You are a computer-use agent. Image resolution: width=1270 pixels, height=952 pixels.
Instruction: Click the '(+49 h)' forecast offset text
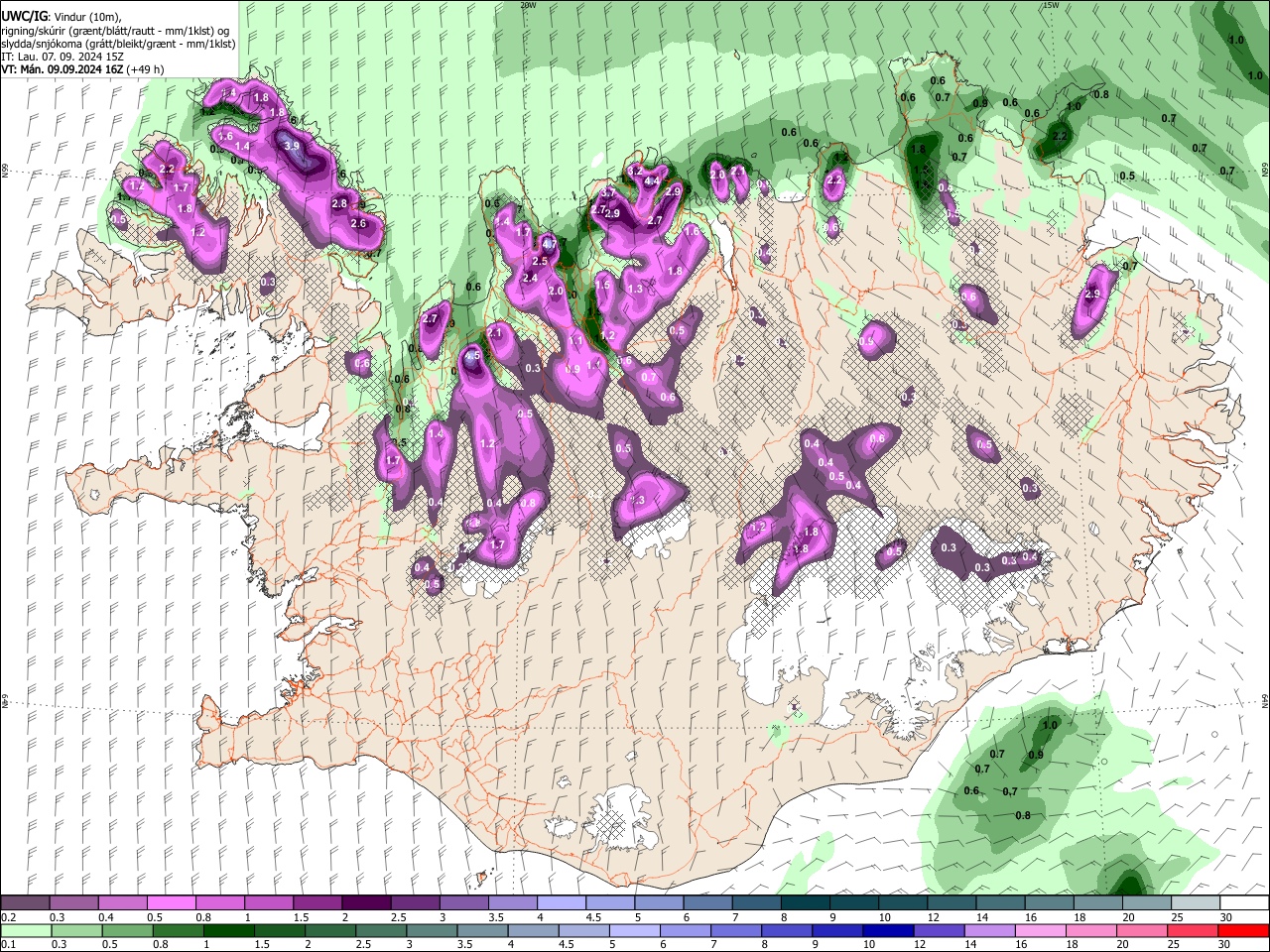(145, 69)
